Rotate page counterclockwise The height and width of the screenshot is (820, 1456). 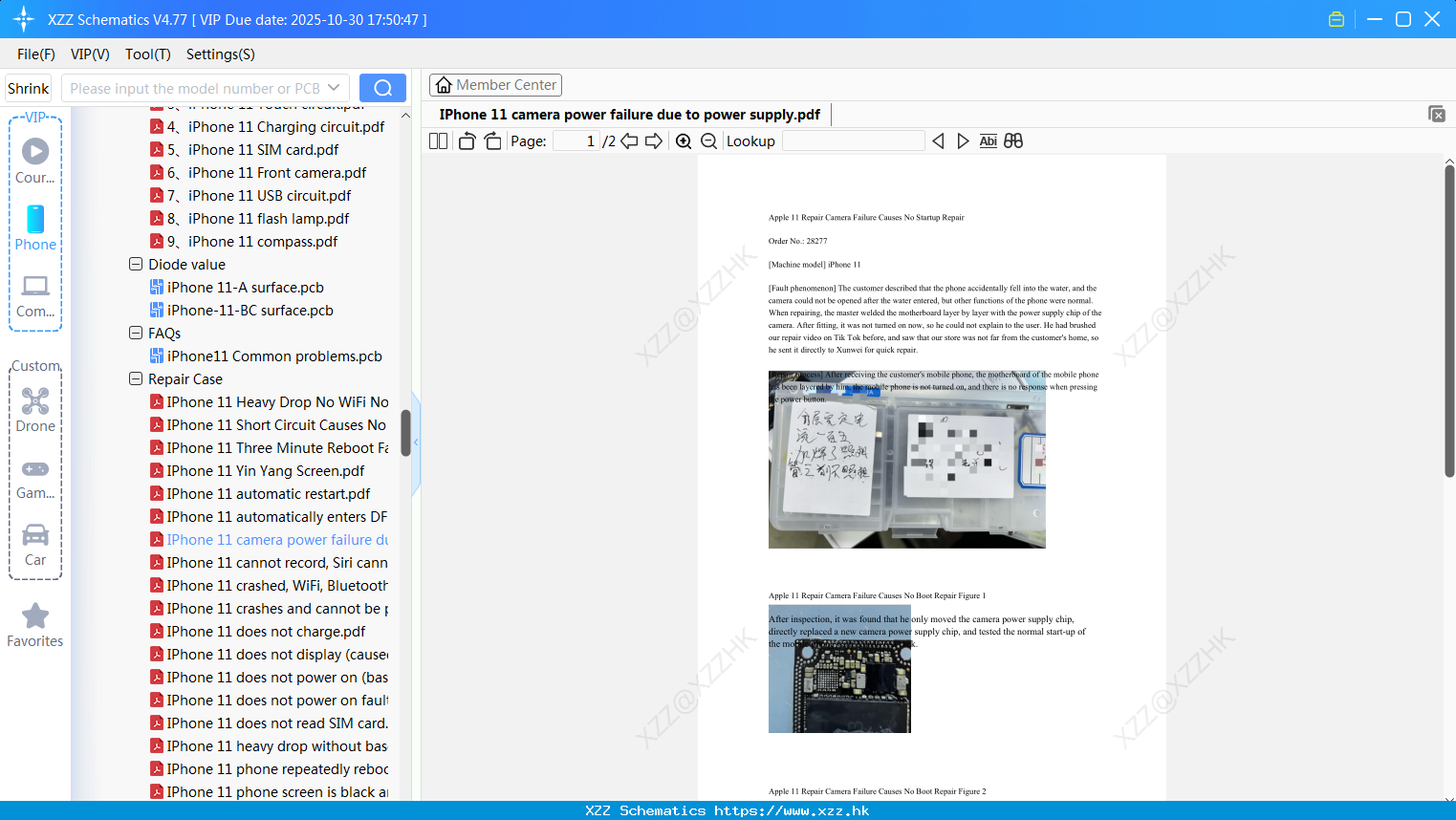pyautogui.click(x=467, y=141)
